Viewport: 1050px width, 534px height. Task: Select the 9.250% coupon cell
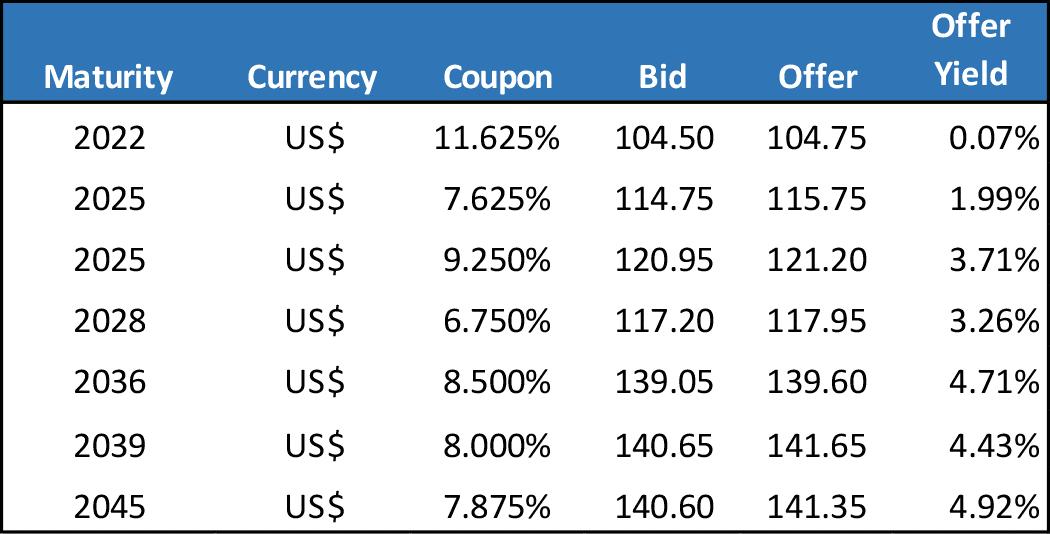click(x=497, y=260)
